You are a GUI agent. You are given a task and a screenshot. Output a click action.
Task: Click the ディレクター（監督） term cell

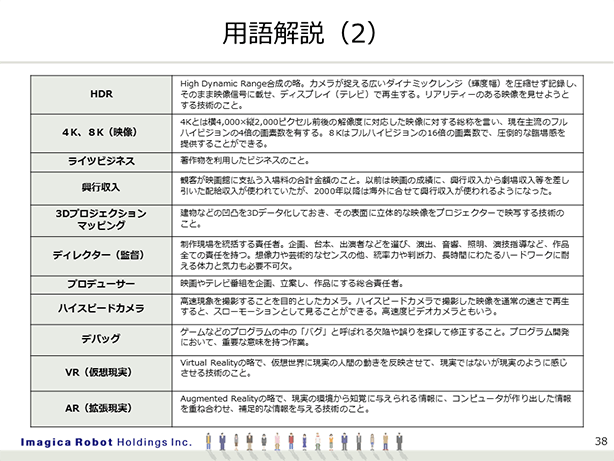pos(101,255)
